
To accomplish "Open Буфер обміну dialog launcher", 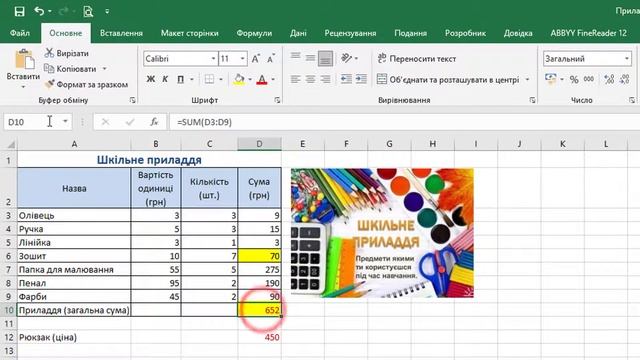I will [132, 100].
